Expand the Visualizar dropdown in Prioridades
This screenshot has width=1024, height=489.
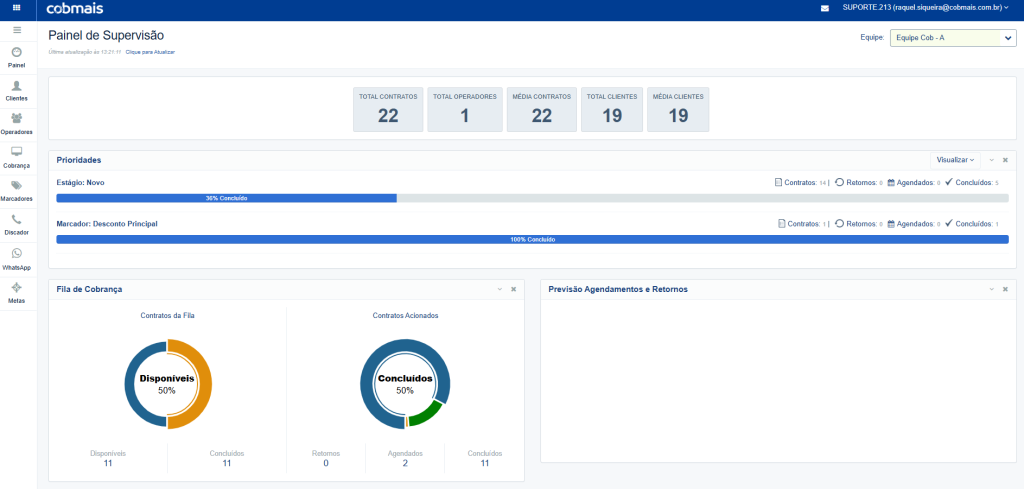(x=954, y=160)
